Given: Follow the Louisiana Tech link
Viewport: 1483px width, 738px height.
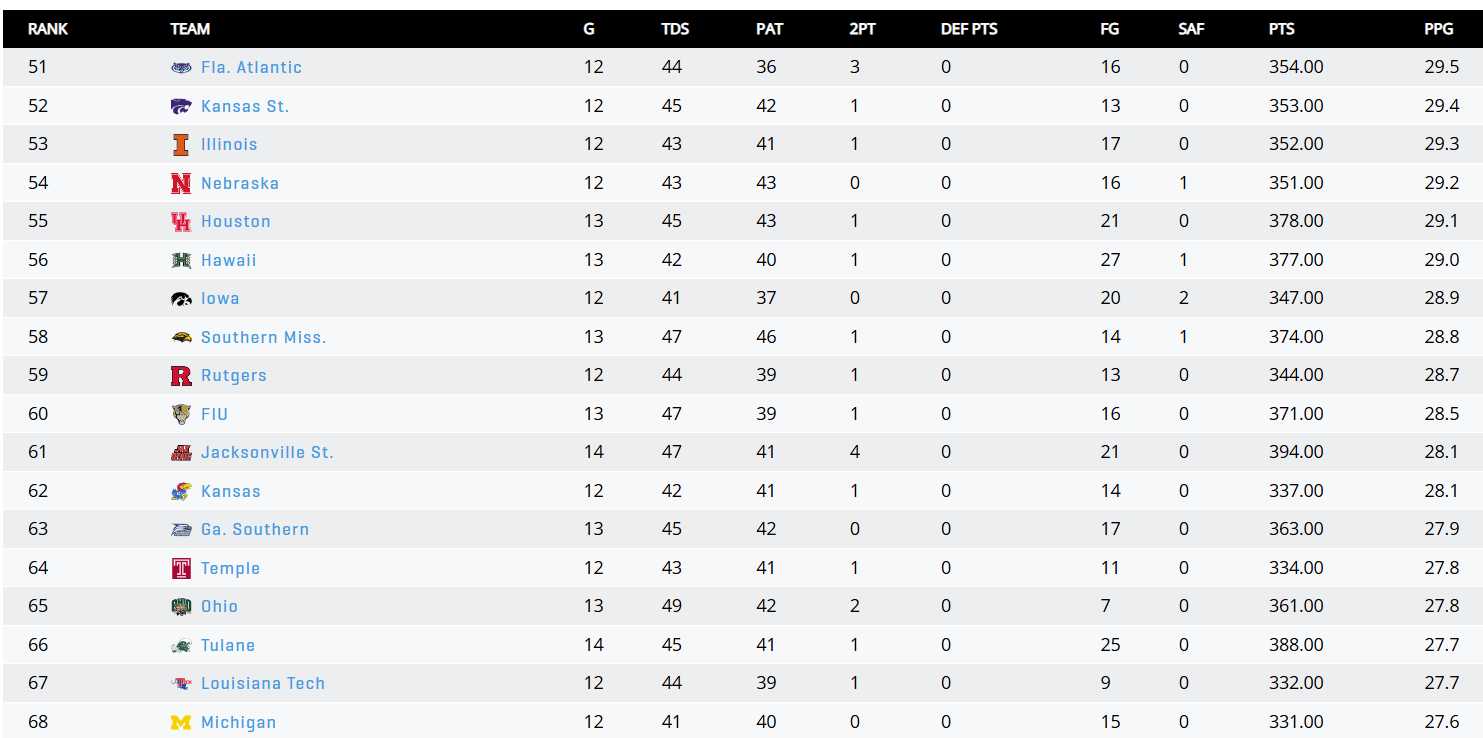Looking at the screenshot, I should click(262, 683).
